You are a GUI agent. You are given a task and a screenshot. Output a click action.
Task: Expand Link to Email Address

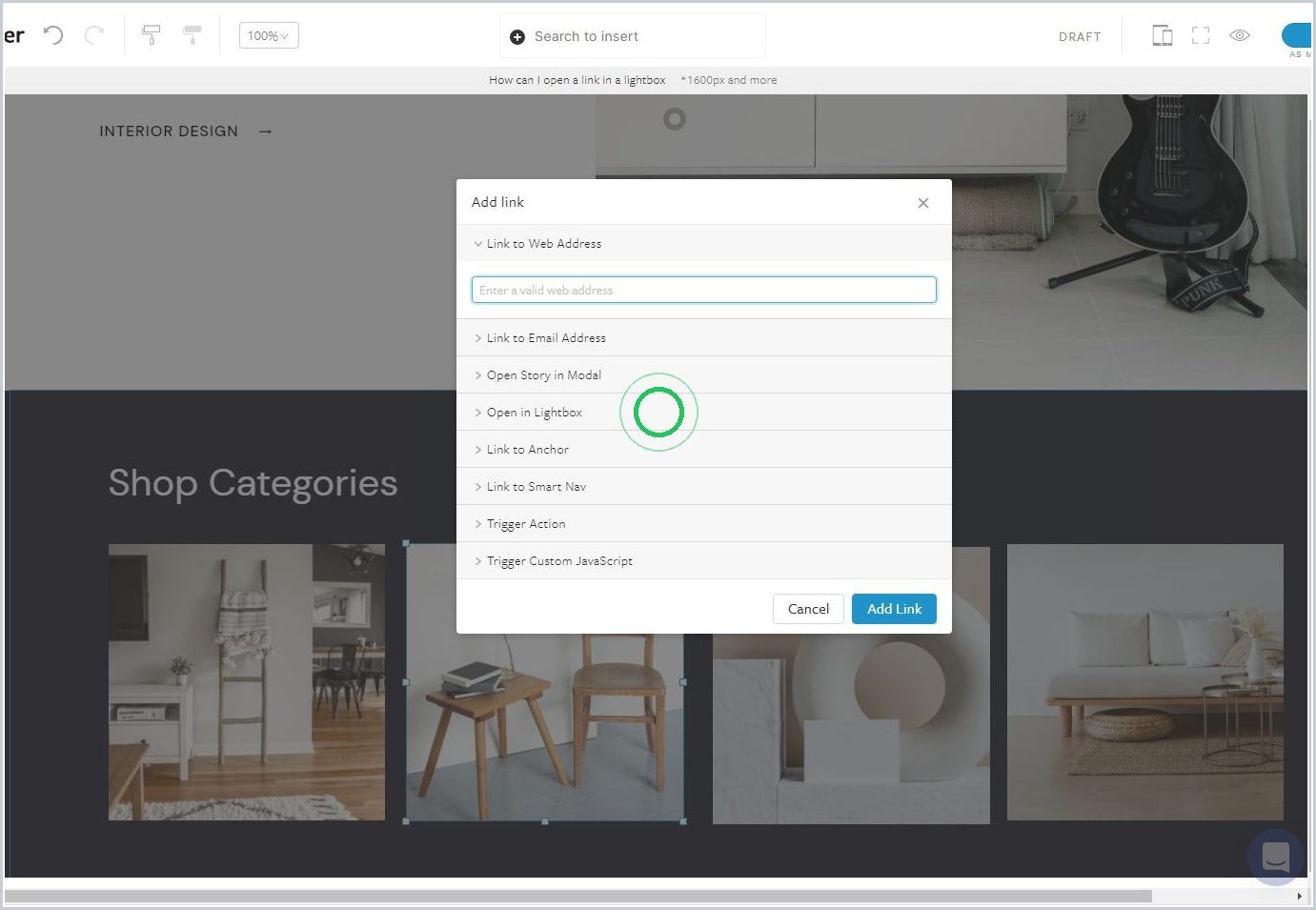coord(704,337)
